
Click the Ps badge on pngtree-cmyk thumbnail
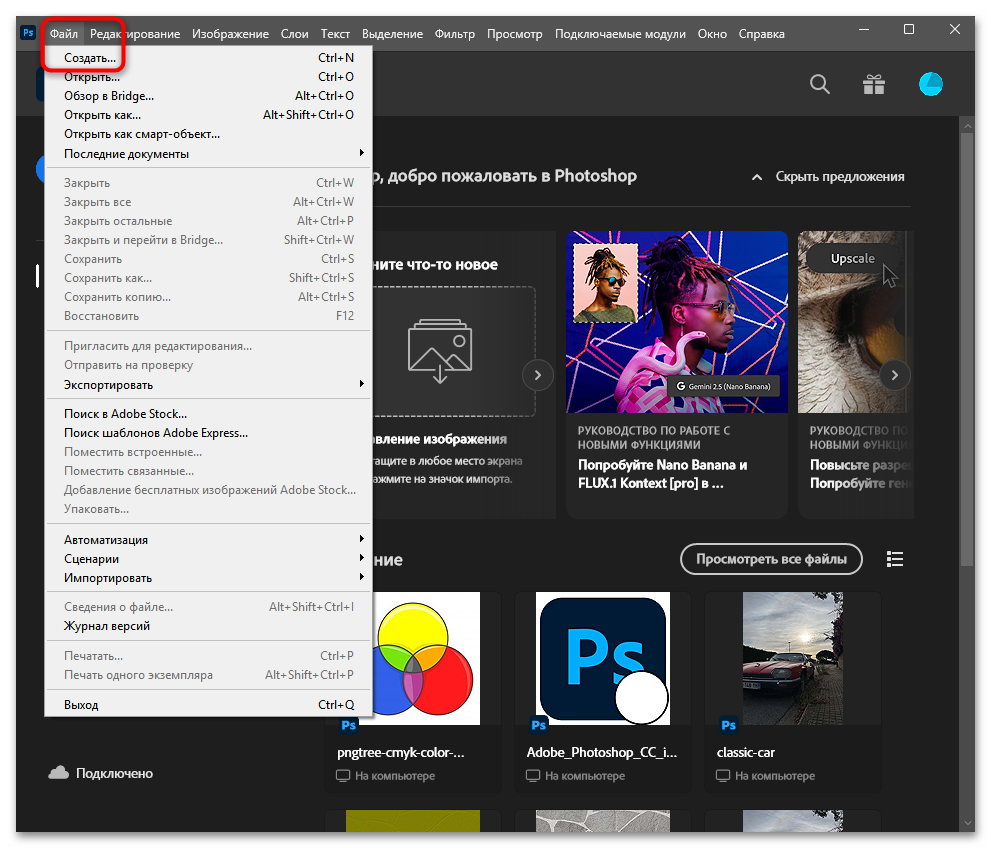[348, 725]
